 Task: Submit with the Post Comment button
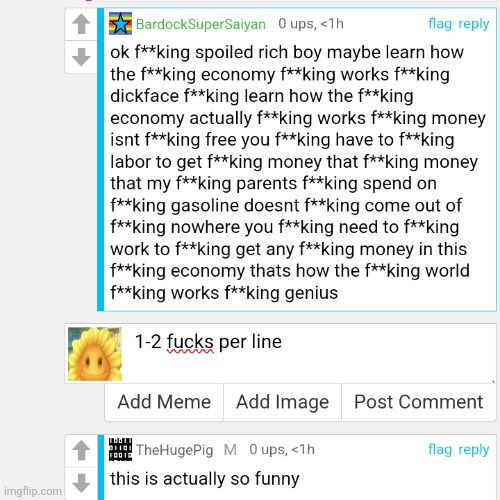pyautogui.click(x=419, y=402)
